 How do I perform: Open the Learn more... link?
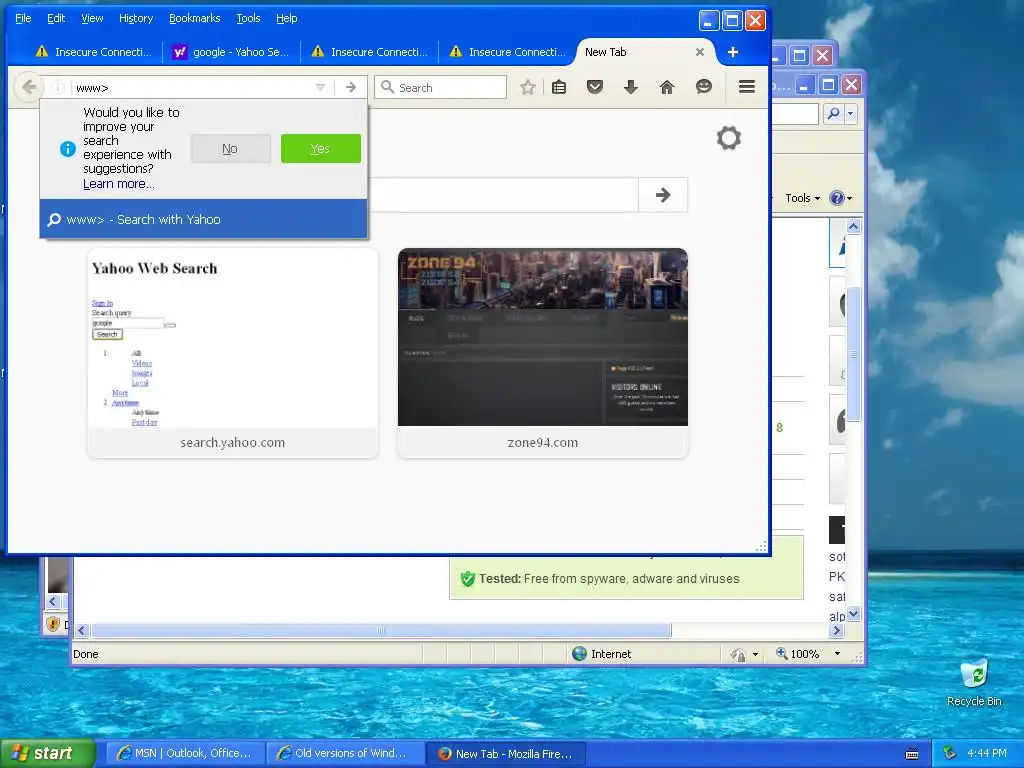tap(119, 184)
